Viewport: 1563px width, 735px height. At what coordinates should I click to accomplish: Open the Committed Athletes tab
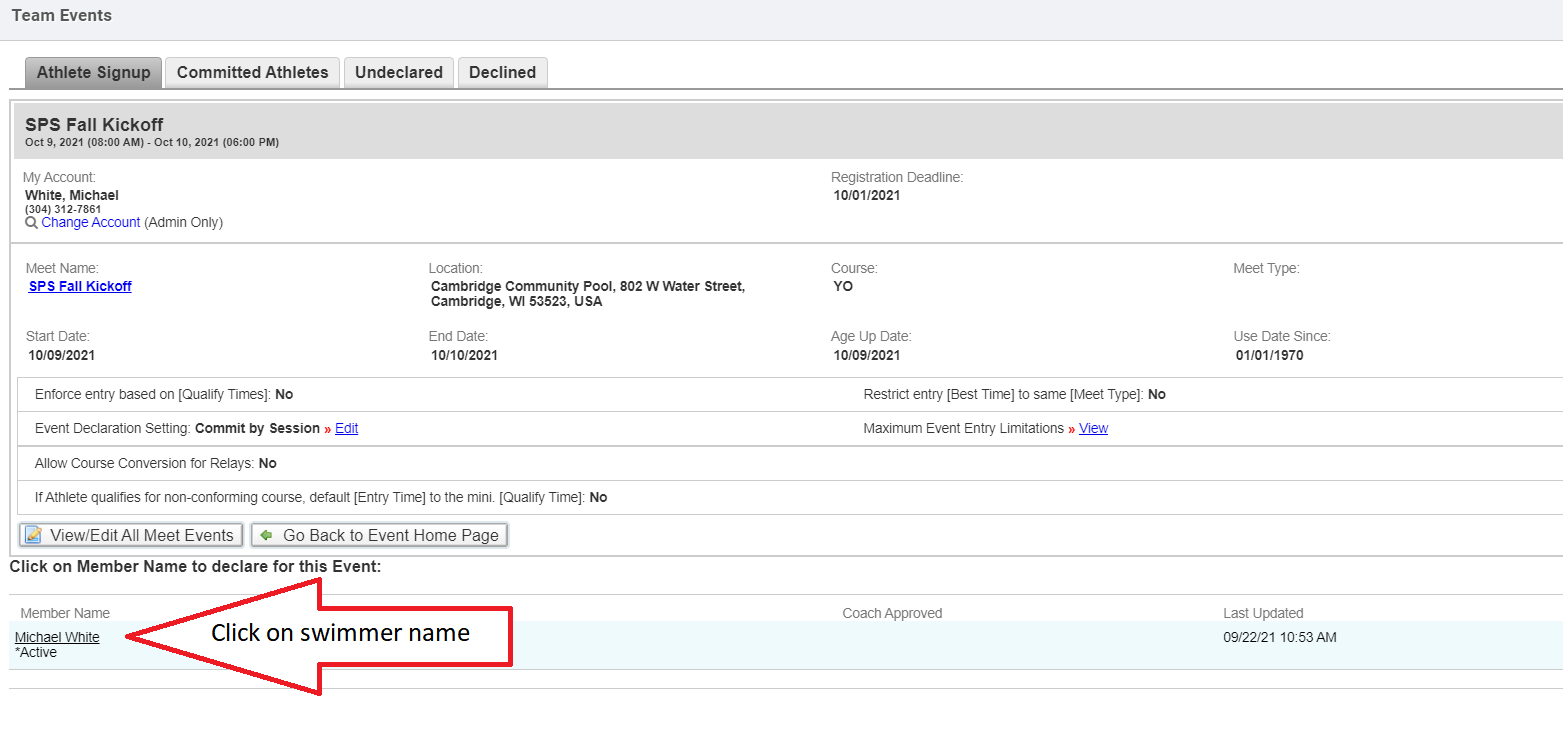pos(252,72)
